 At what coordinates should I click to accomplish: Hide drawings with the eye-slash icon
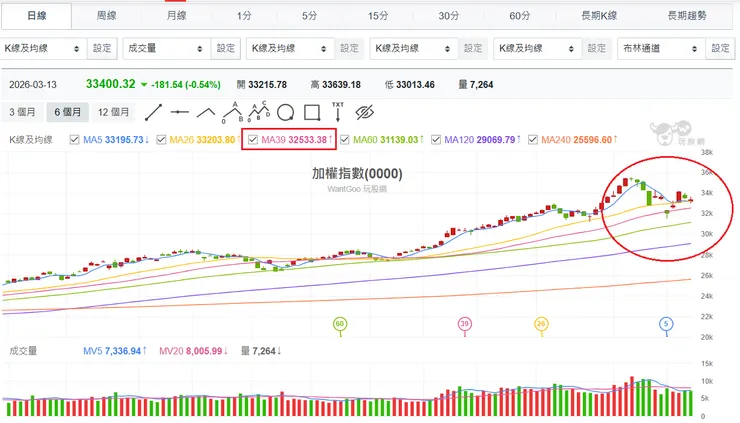coord(364,112)
